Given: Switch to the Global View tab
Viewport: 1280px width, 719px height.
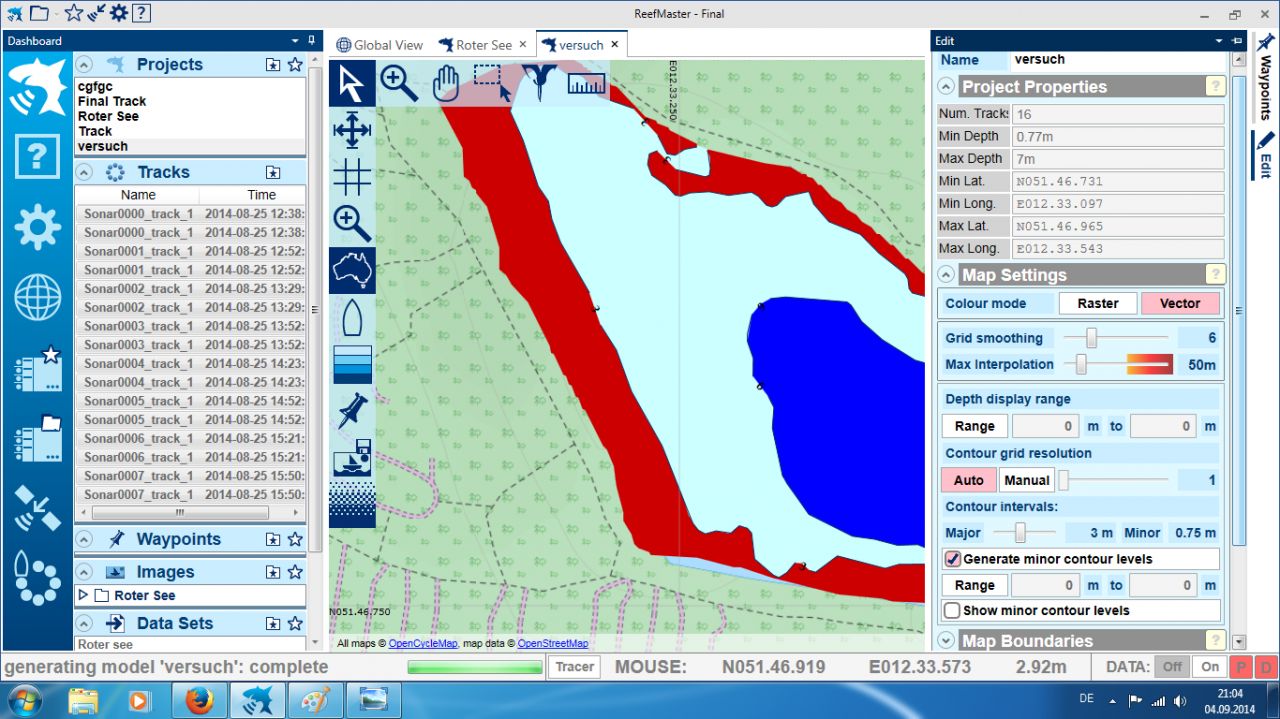Looking at the screenshot, I should [380, 45].
